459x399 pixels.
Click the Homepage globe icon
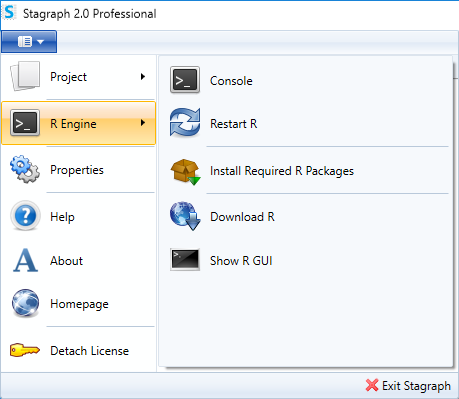[x=25, y=303]
